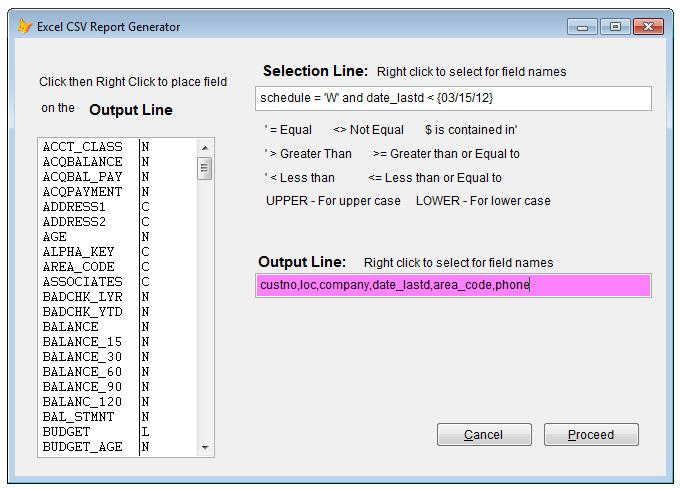Maximize the Report Generator window
The width and height of the screenshot is (681, 490).
point(615,27)
